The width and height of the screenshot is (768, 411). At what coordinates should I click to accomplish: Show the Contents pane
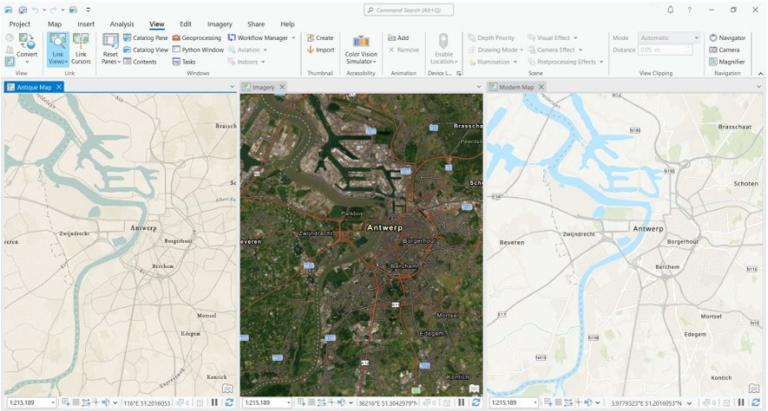[140, 62]
